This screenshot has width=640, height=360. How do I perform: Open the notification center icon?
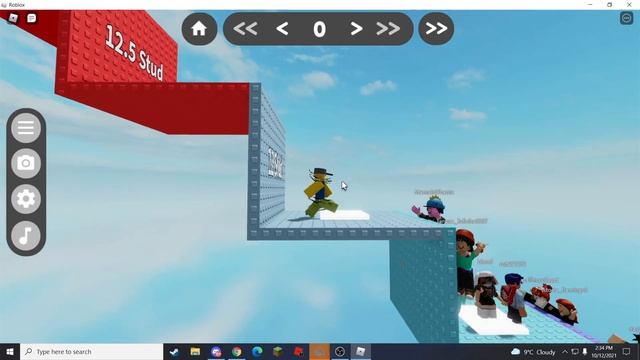(x=627, y=352)
